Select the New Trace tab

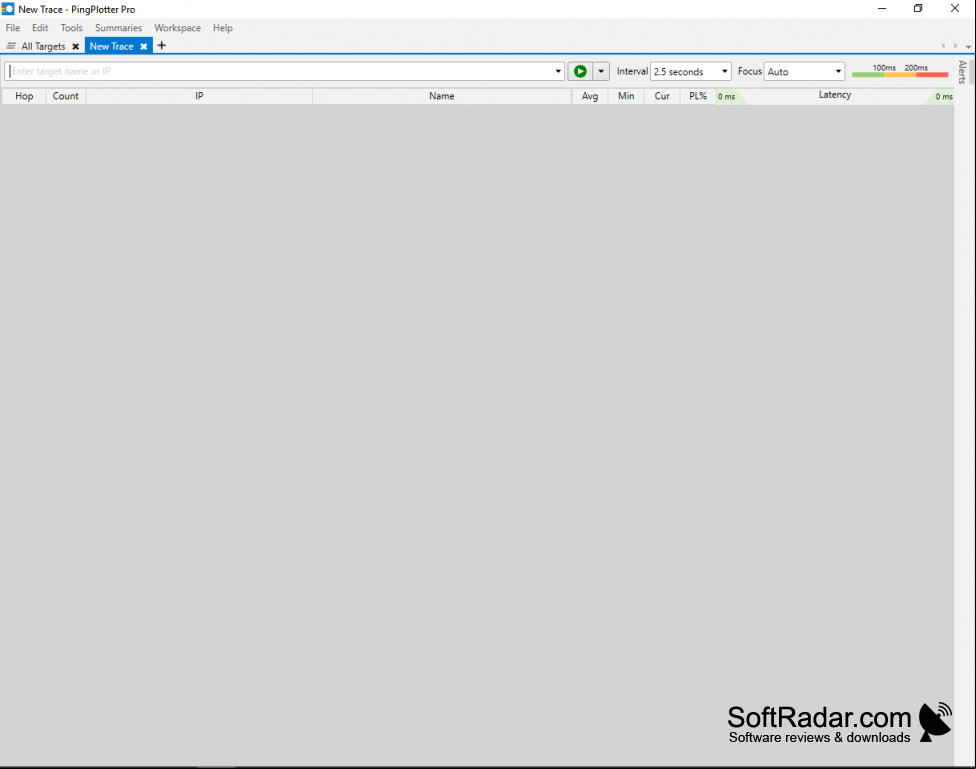111,46
